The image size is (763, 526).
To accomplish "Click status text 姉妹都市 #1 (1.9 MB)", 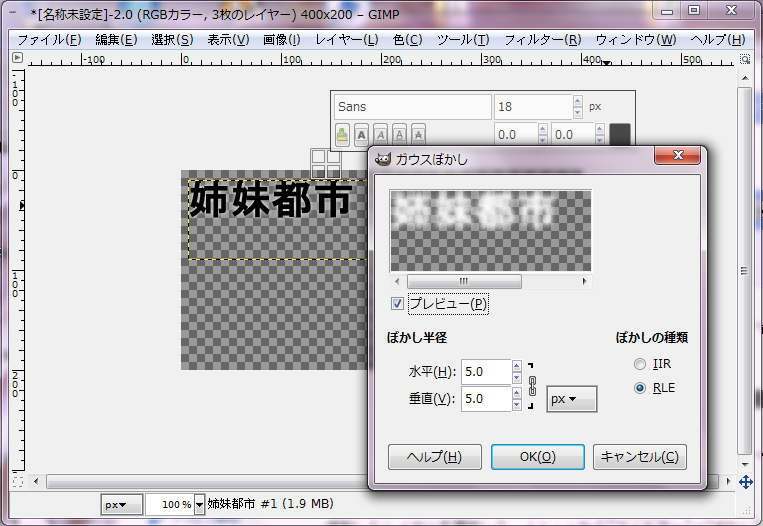I will [x=271, y=504].
